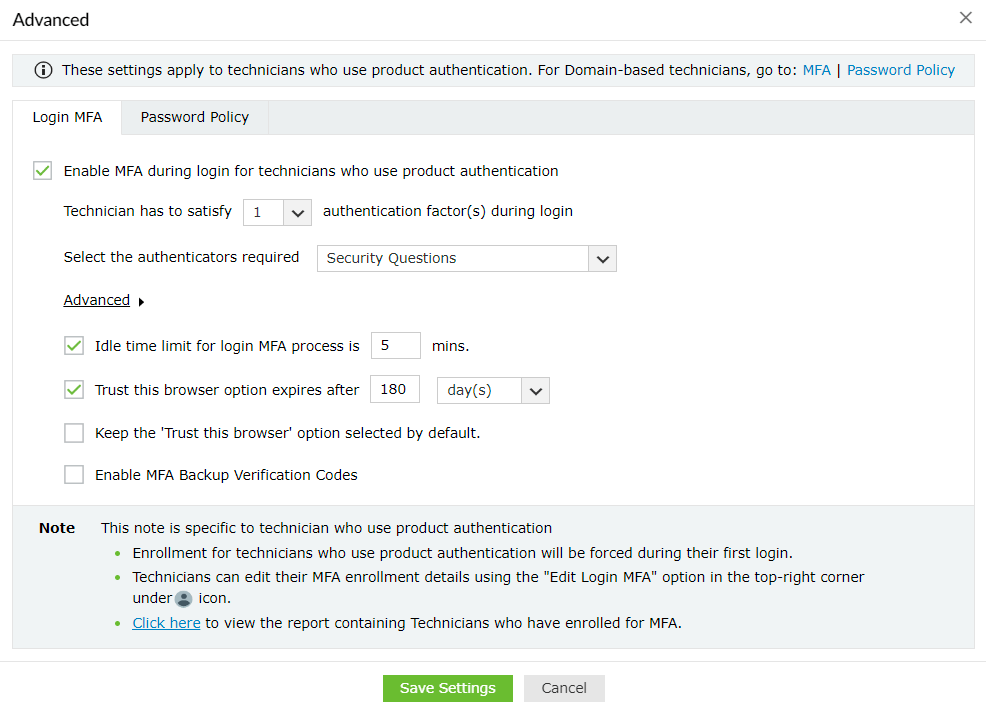Open the Password Policy link in notice
The image size is (986, 712).
click(900, 70)
